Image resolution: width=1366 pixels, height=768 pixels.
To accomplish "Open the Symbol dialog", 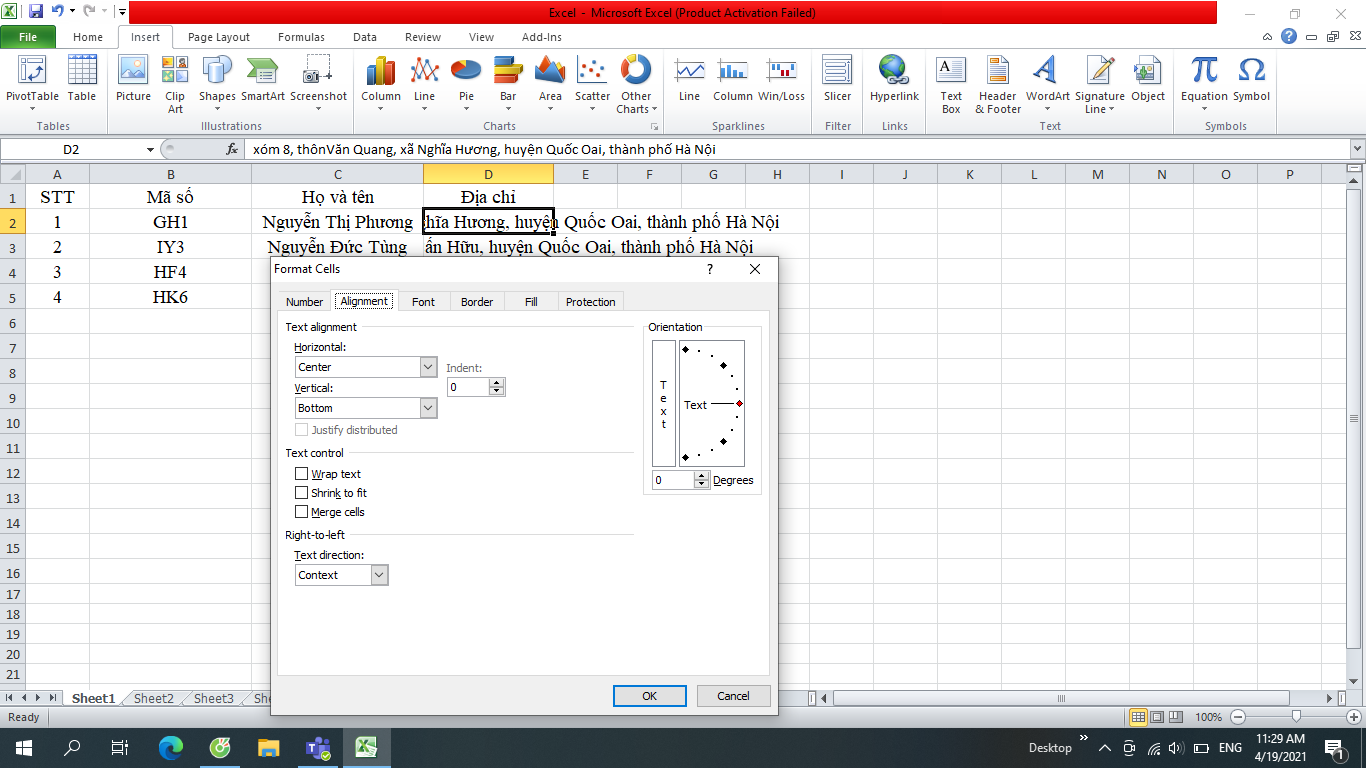I will click(1251, 80).
